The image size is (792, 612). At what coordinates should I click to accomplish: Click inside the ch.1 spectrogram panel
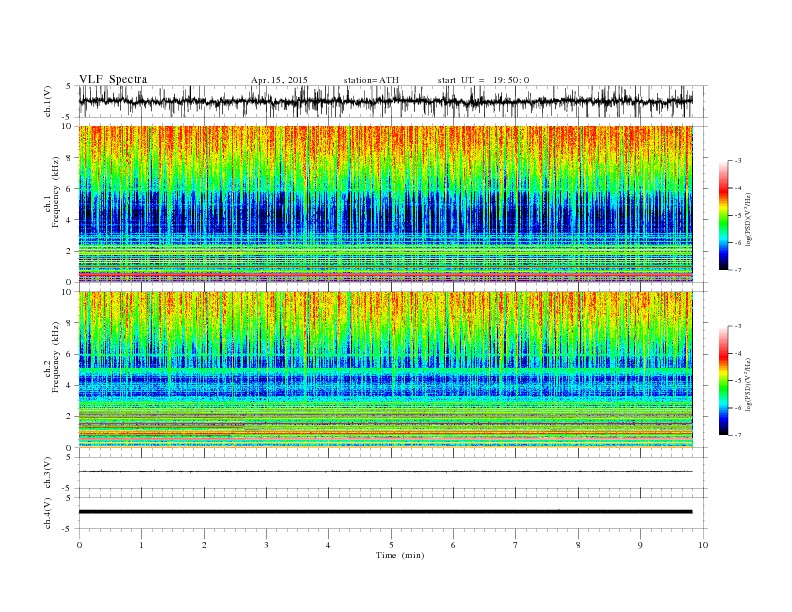385,204
